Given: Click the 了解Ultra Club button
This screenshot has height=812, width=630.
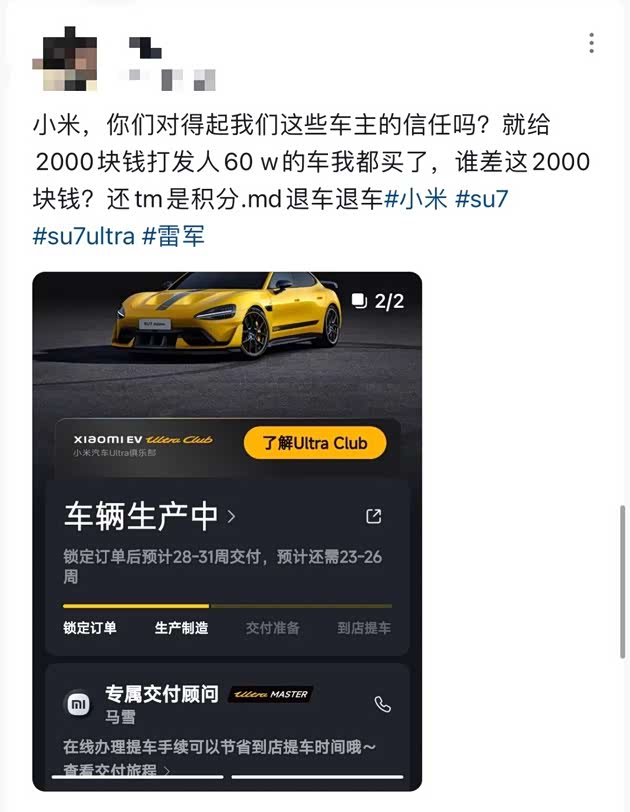Looking at the screenshot, I should (x=315, y=443).
